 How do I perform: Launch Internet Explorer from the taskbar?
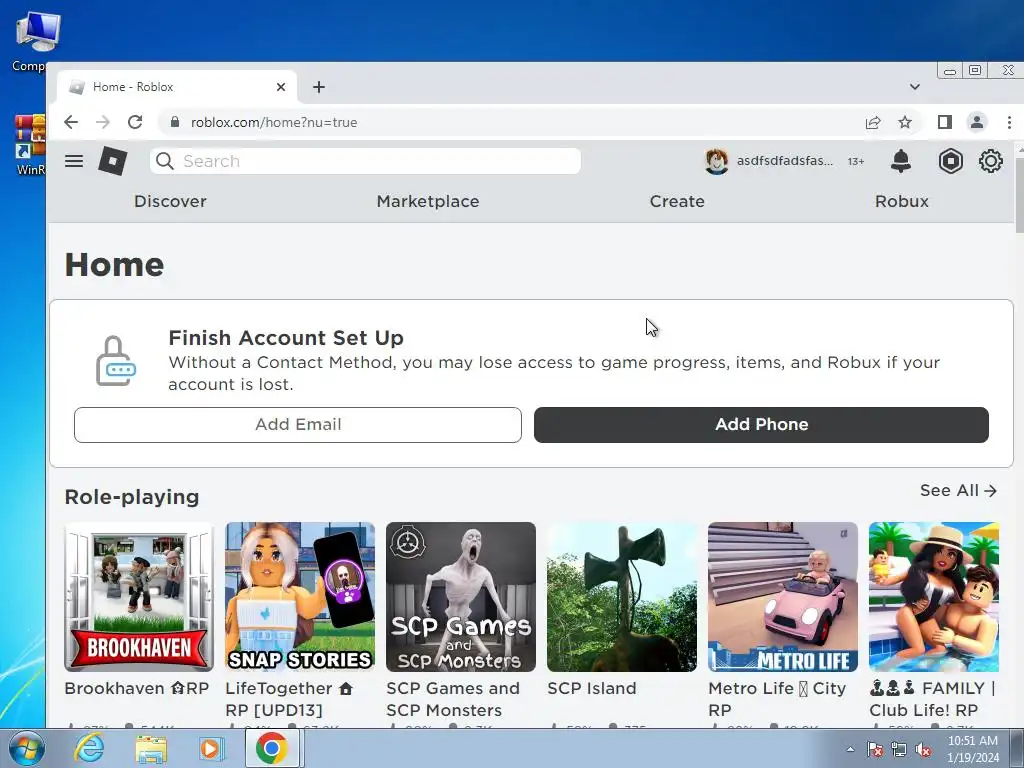(x=89, y=748)
